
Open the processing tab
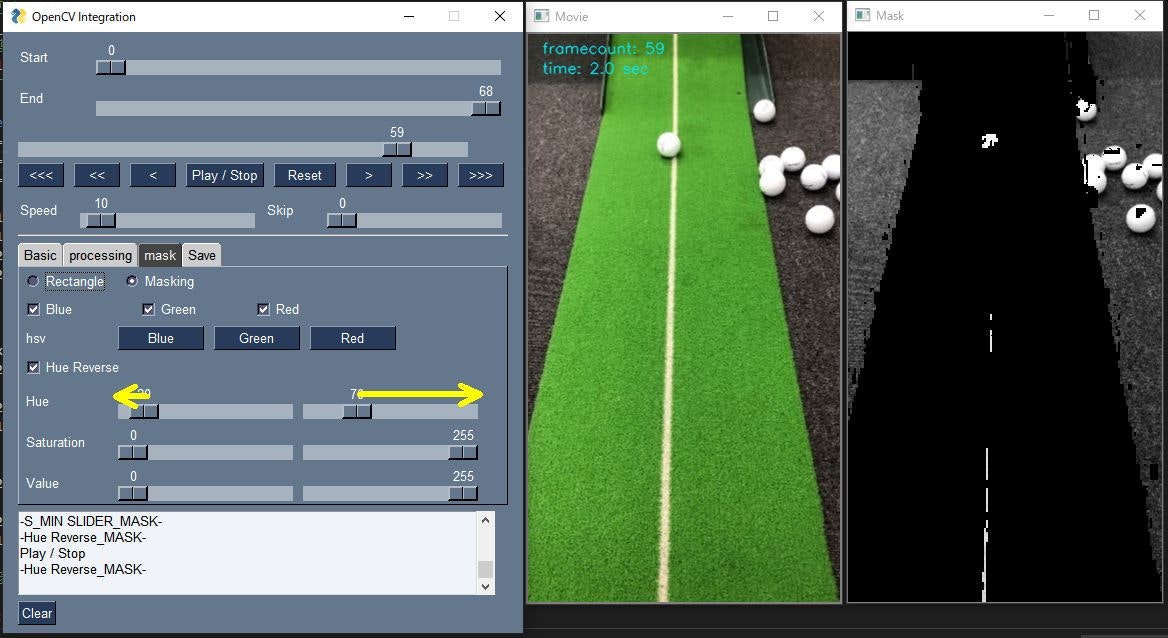[100, 255]
